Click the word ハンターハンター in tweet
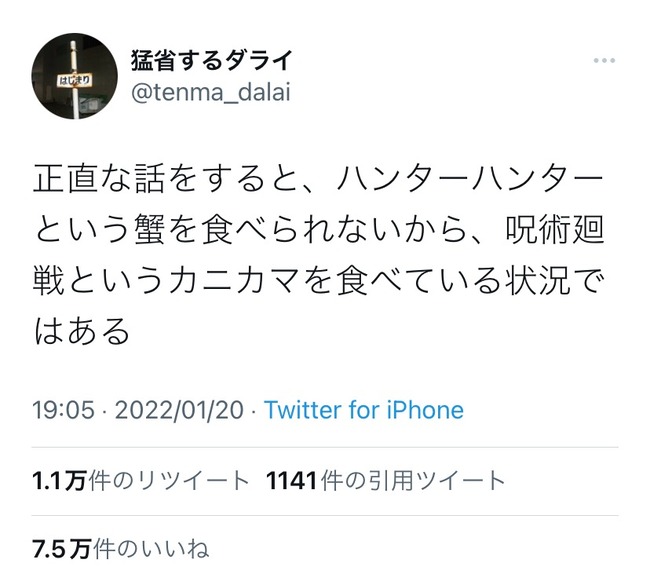Viewport: 650px width, 574px height. [471, 179]
